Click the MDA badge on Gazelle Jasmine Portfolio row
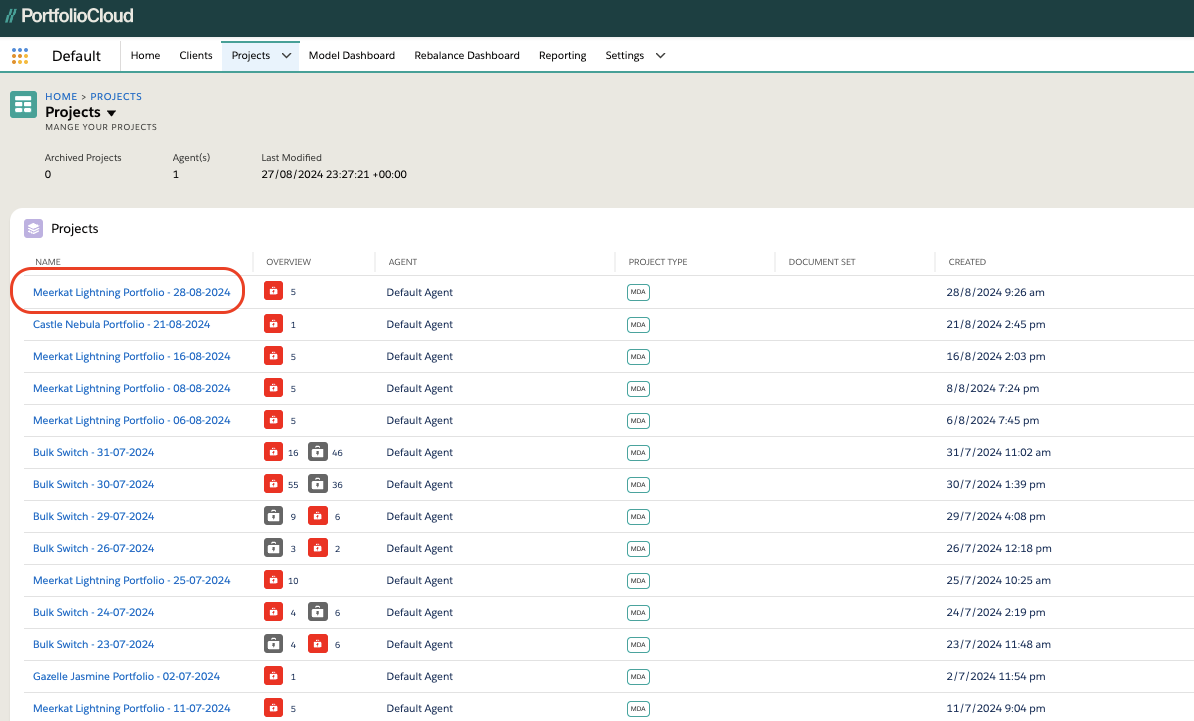This screenshot has height=721, width=1194. pos(638,676)
